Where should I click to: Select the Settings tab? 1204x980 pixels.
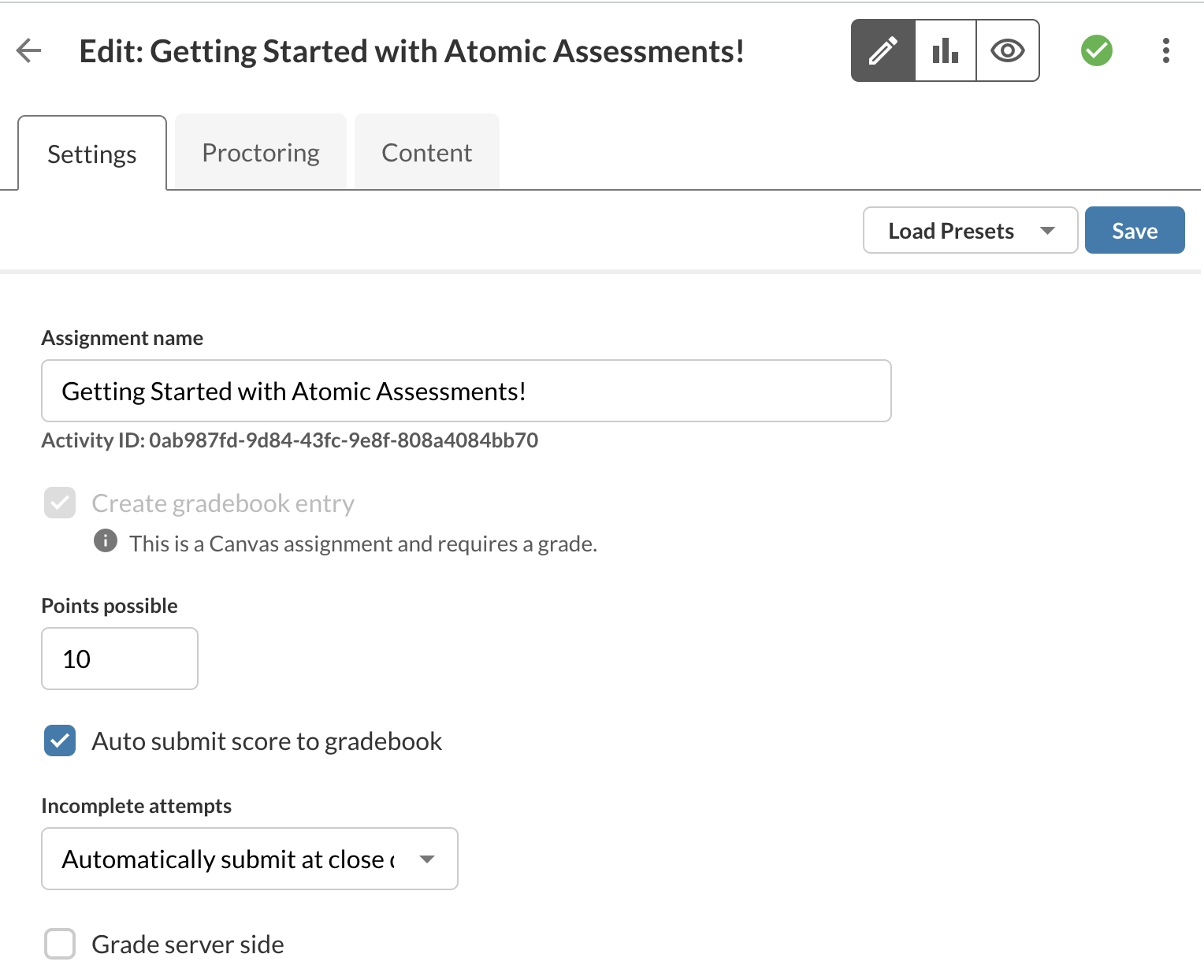[x=91, y=154]
